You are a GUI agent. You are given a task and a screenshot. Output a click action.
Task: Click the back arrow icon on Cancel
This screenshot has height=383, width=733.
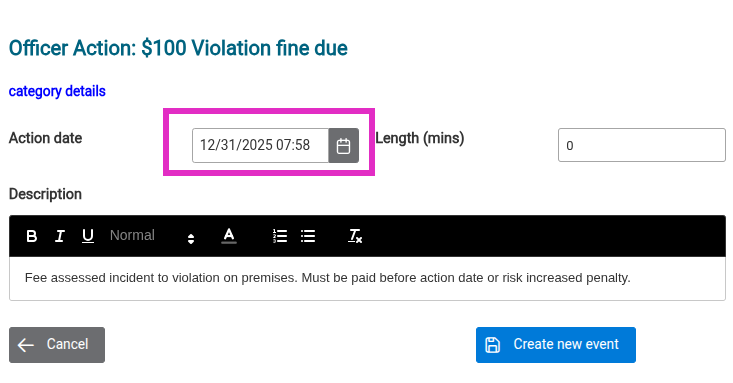click(x=26, y=345)
